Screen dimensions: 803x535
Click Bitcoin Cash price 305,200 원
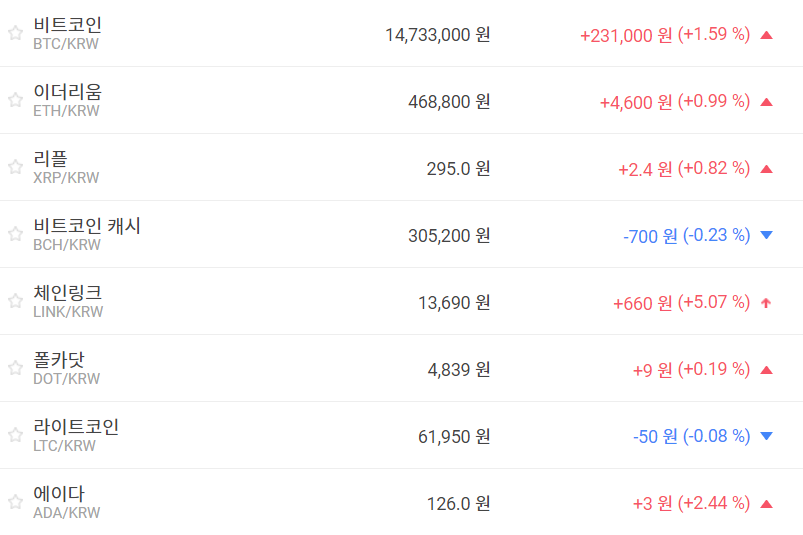[x=449, y=236]
